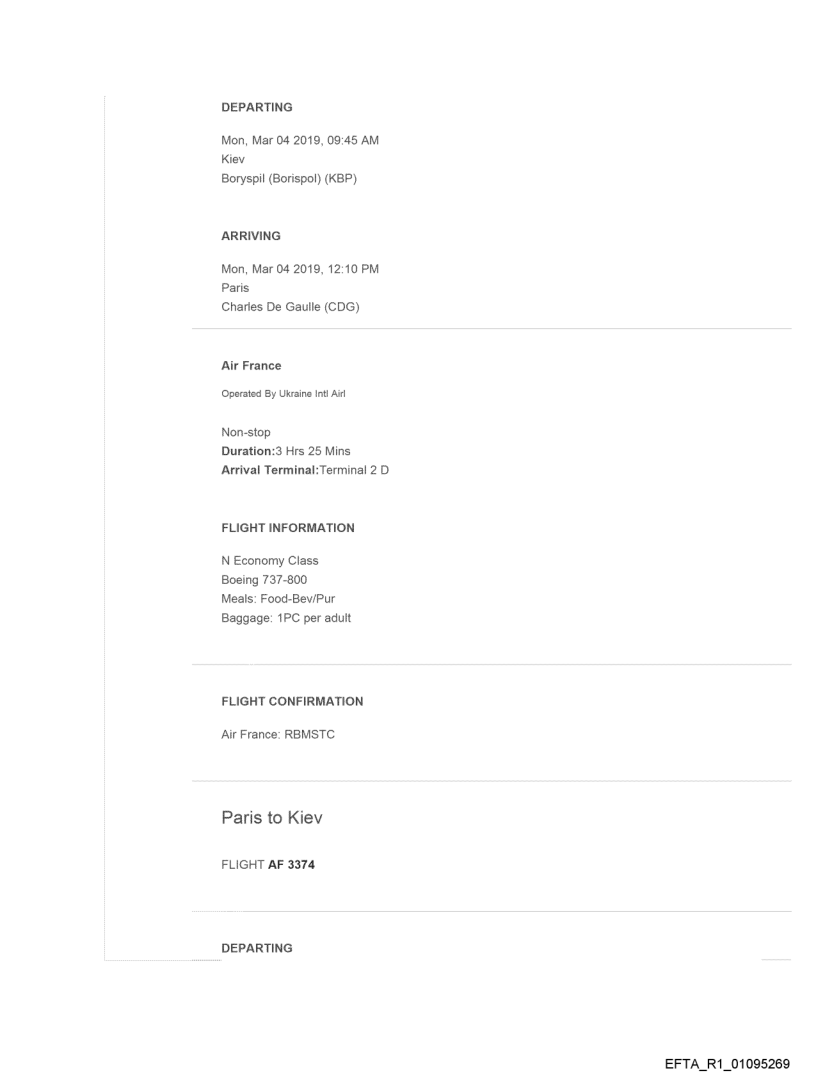816x1073 pixels.
Task: Click the 09:45 AM departure date line
Action: click(299, 140)
